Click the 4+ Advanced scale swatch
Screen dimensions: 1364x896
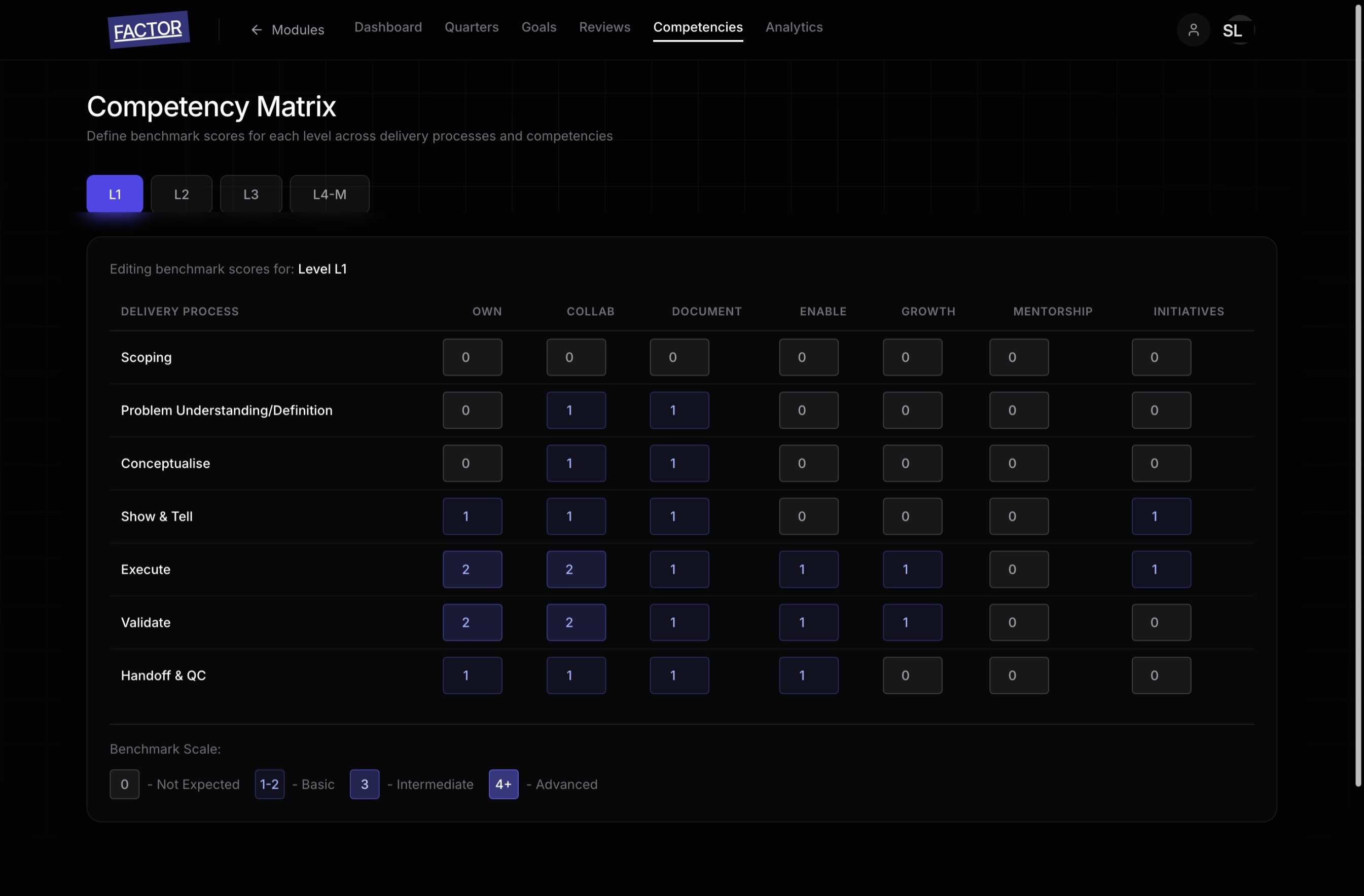pyautogui.click(x=503, y=785)
